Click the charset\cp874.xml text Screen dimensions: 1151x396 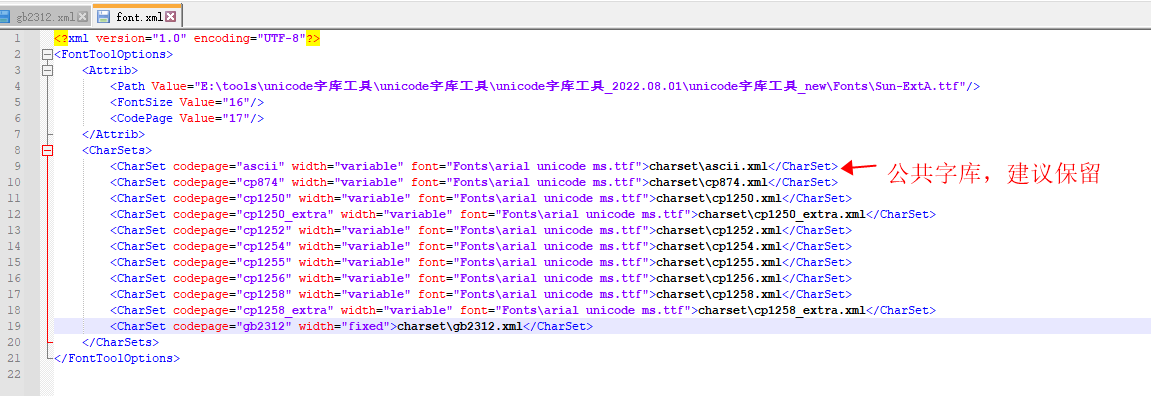709,182
